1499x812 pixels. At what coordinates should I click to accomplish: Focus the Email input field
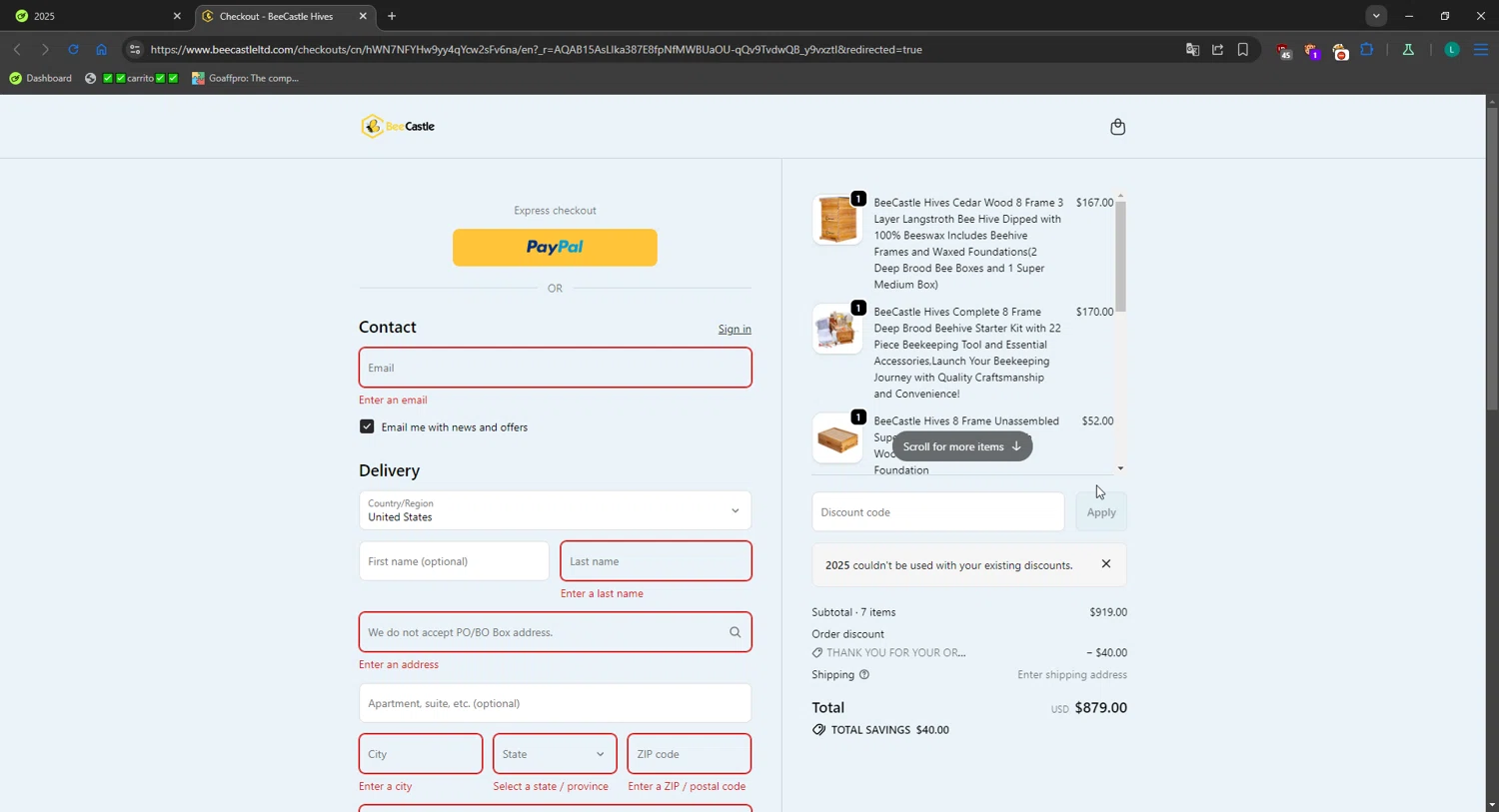pos(555,368)
